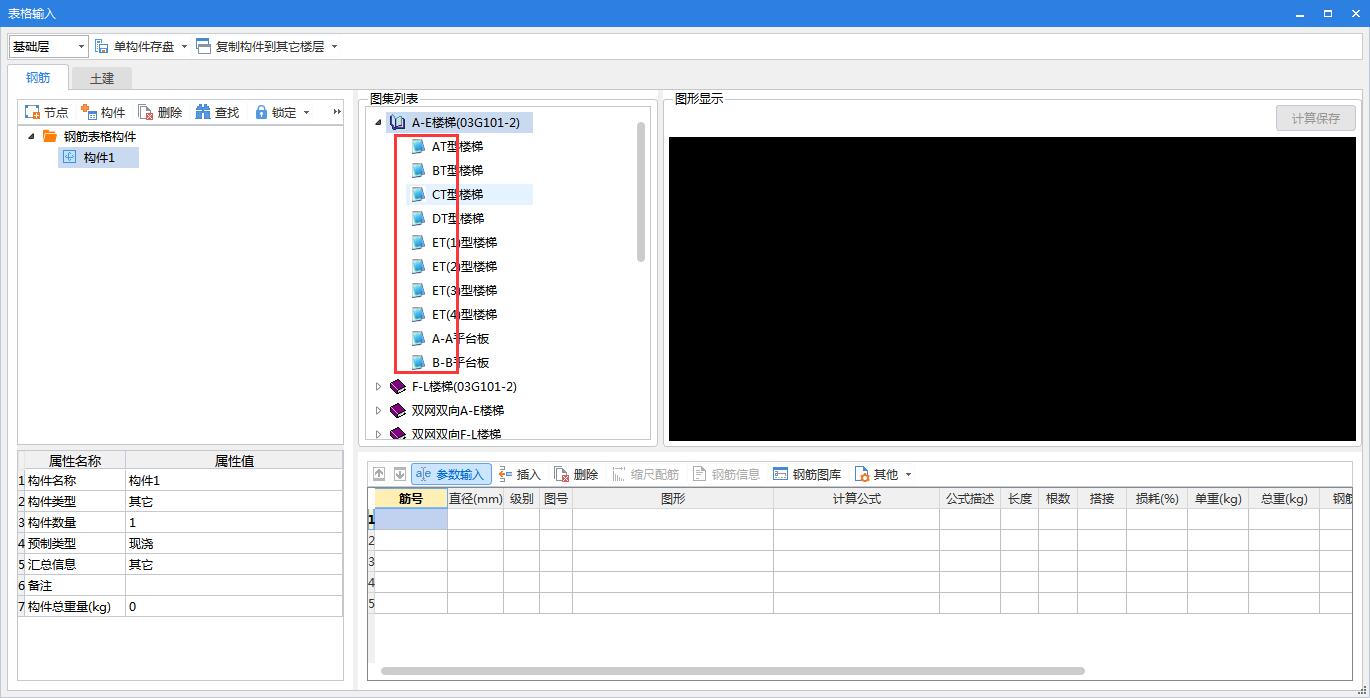Click the 节点 add node icon
This screenshot has height=698, width=1370.
tap(32, 112)
